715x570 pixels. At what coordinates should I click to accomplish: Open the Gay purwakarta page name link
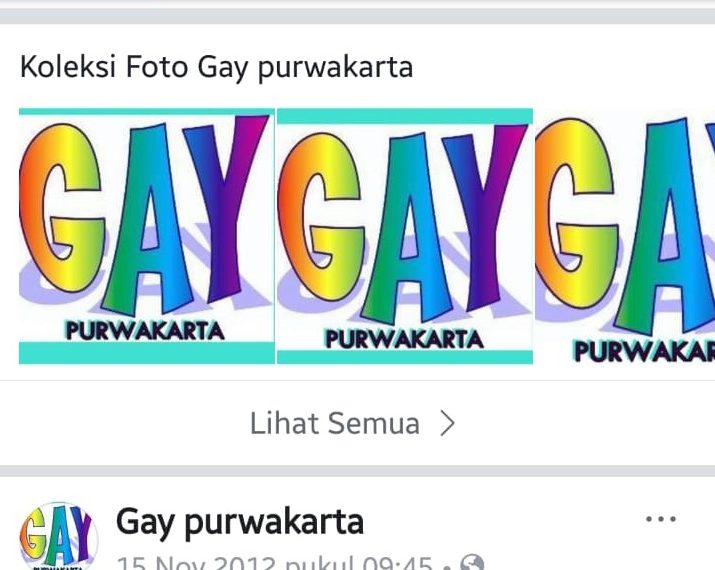tap(240, 522)
